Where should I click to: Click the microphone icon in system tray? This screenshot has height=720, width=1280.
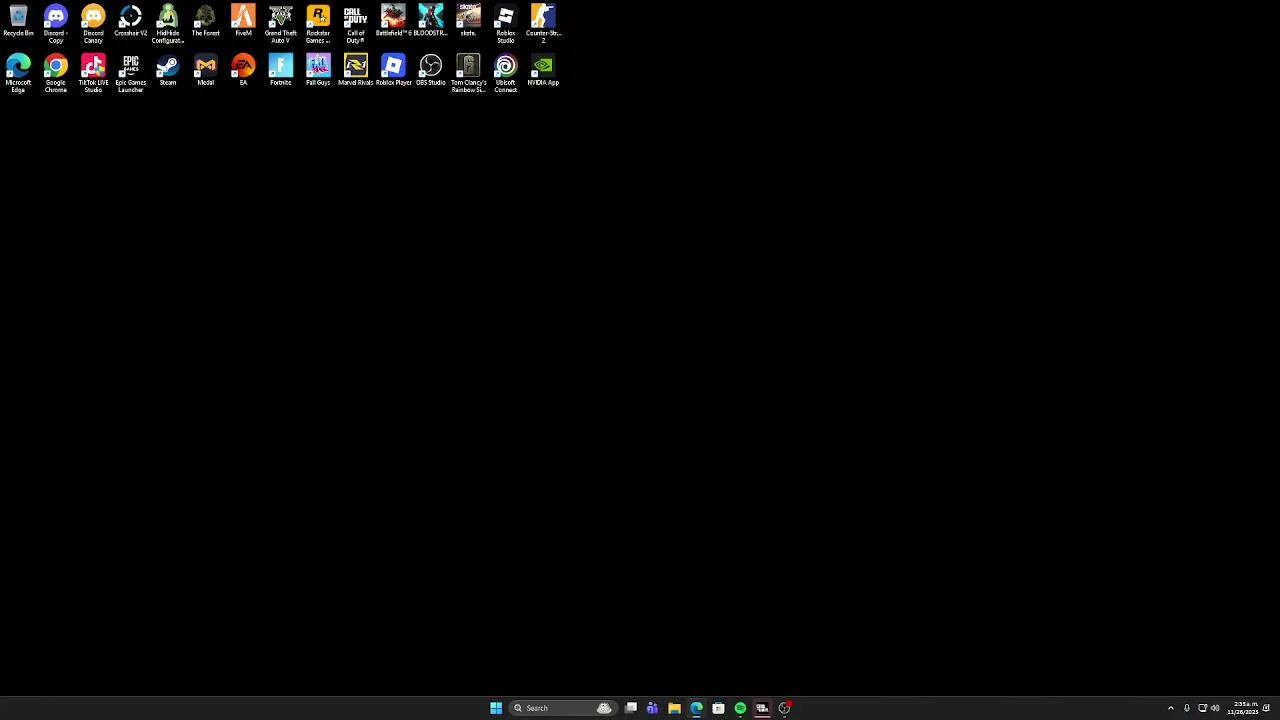pos(1187,708)
